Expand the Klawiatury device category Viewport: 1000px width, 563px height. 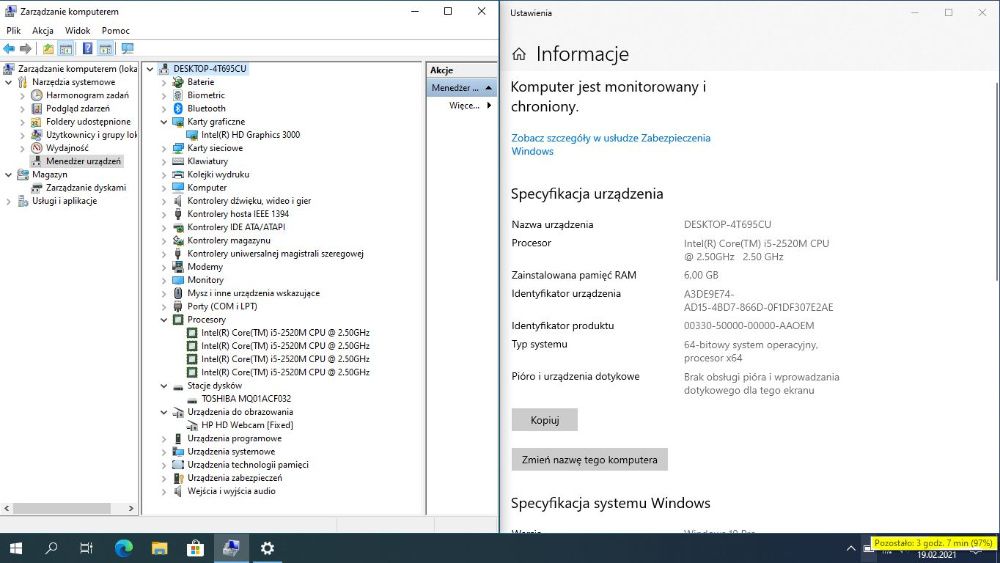click(x=164, y=161)
